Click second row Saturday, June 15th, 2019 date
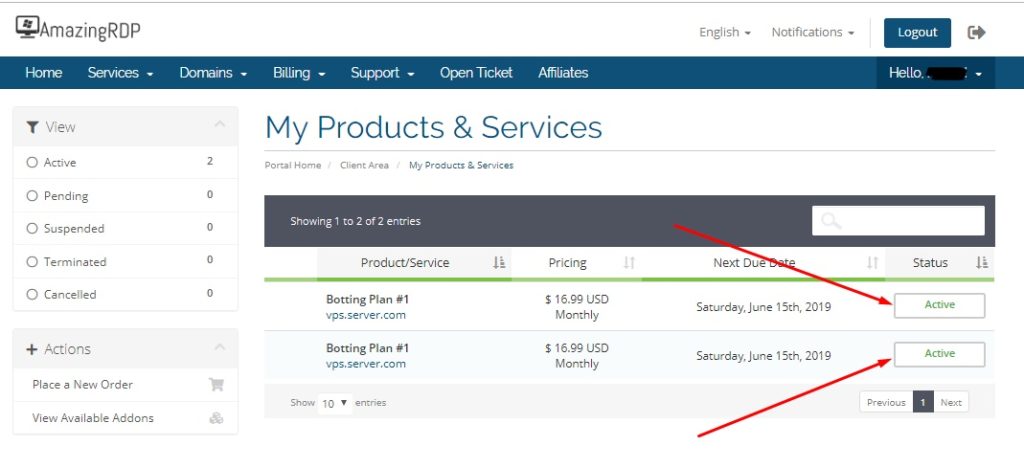Viewport: 1024px width, 468px height. click(763, 356)
